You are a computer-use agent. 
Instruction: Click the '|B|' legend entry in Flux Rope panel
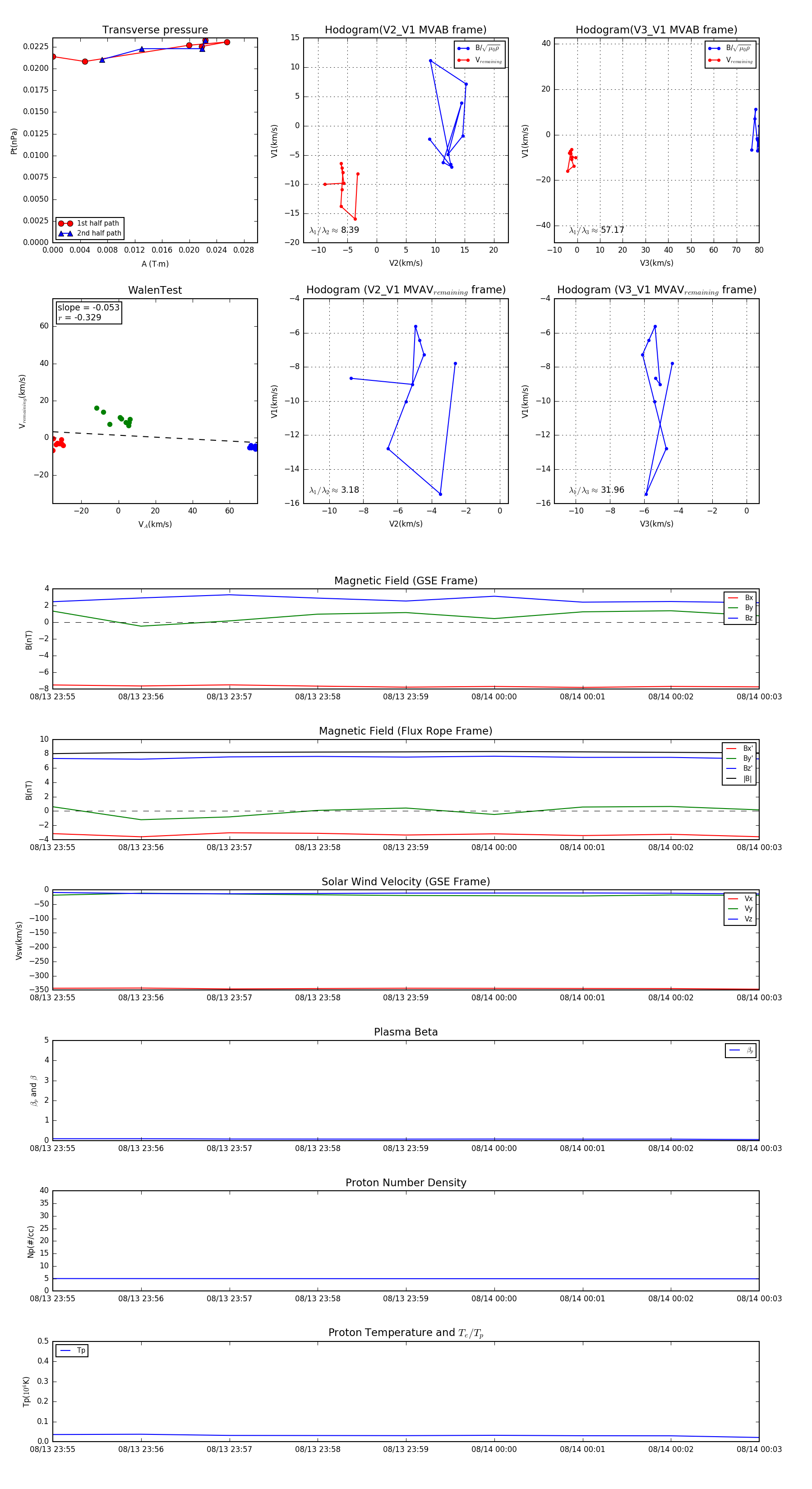pos(739,779)
